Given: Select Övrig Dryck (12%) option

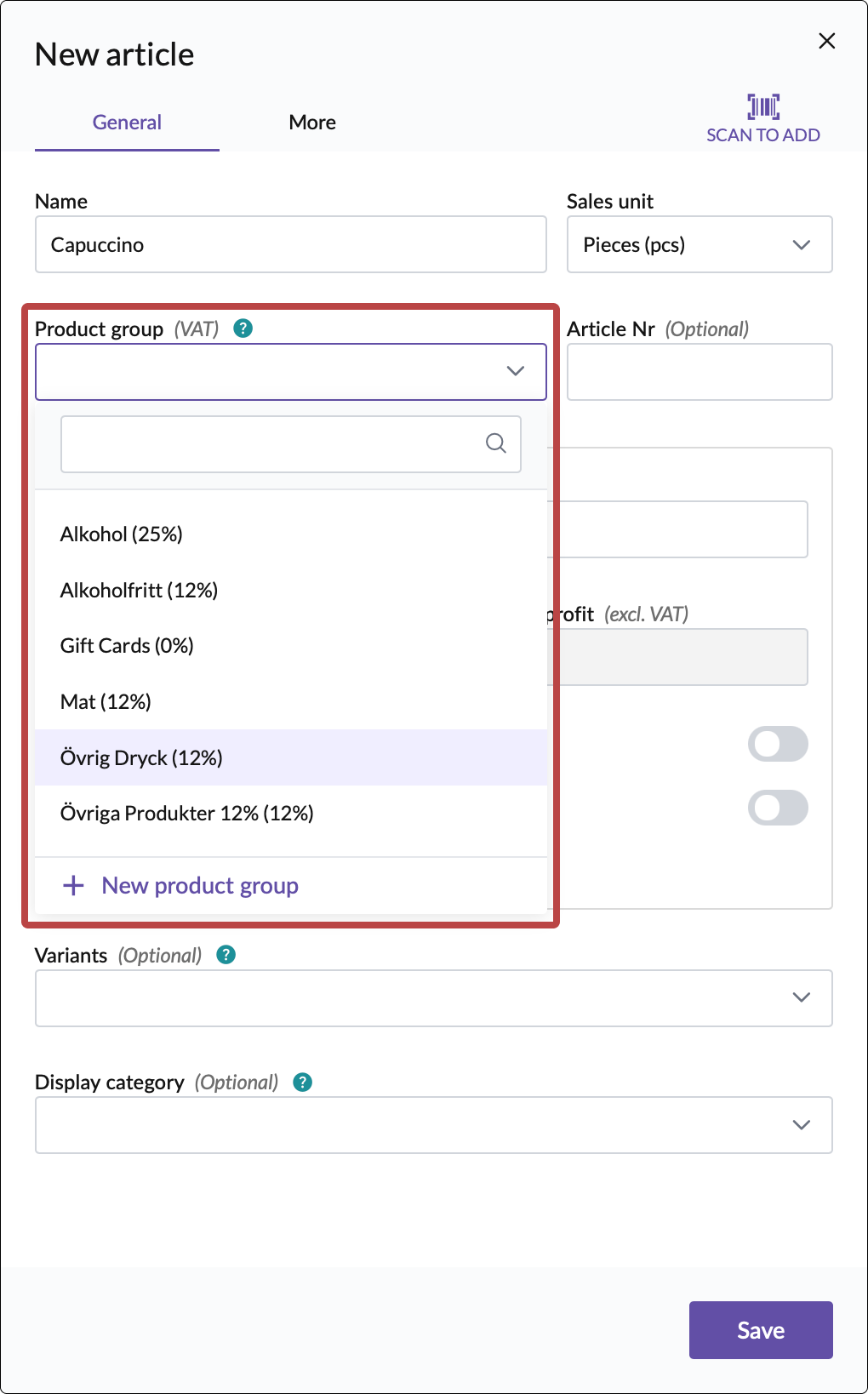Looking at the screenshot, I should coord(141,757).
